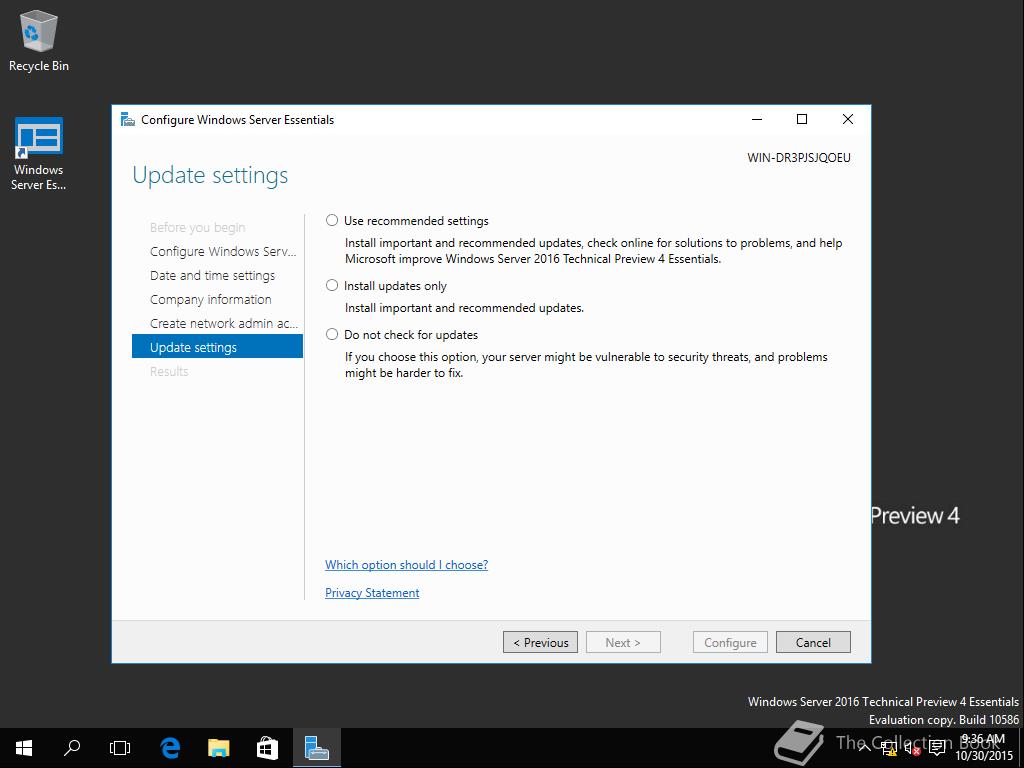Select Install updates only option

click(x=386, y=285)
